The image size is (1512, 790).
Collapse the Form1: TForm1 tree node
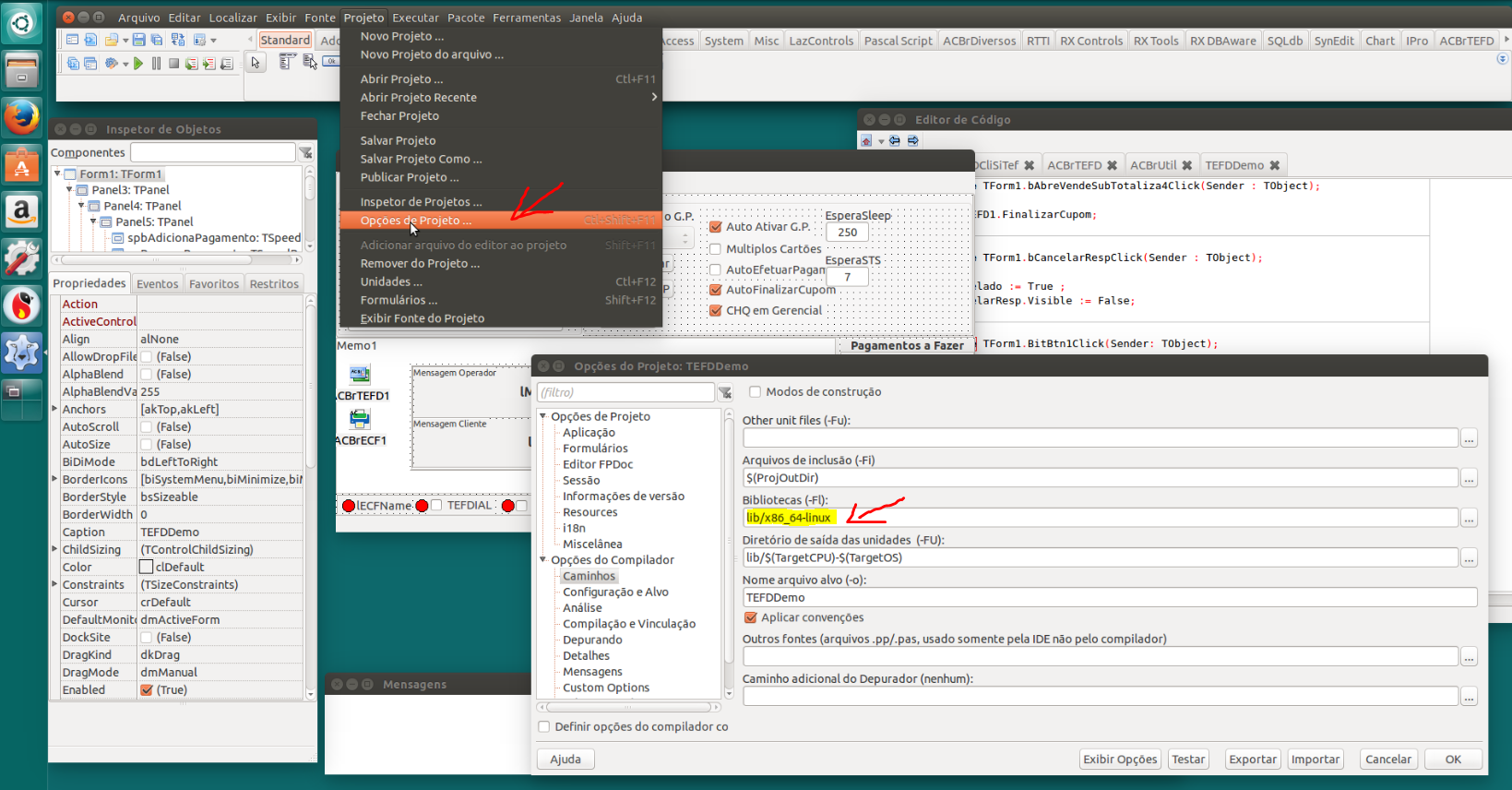click(x=57, y=174)
